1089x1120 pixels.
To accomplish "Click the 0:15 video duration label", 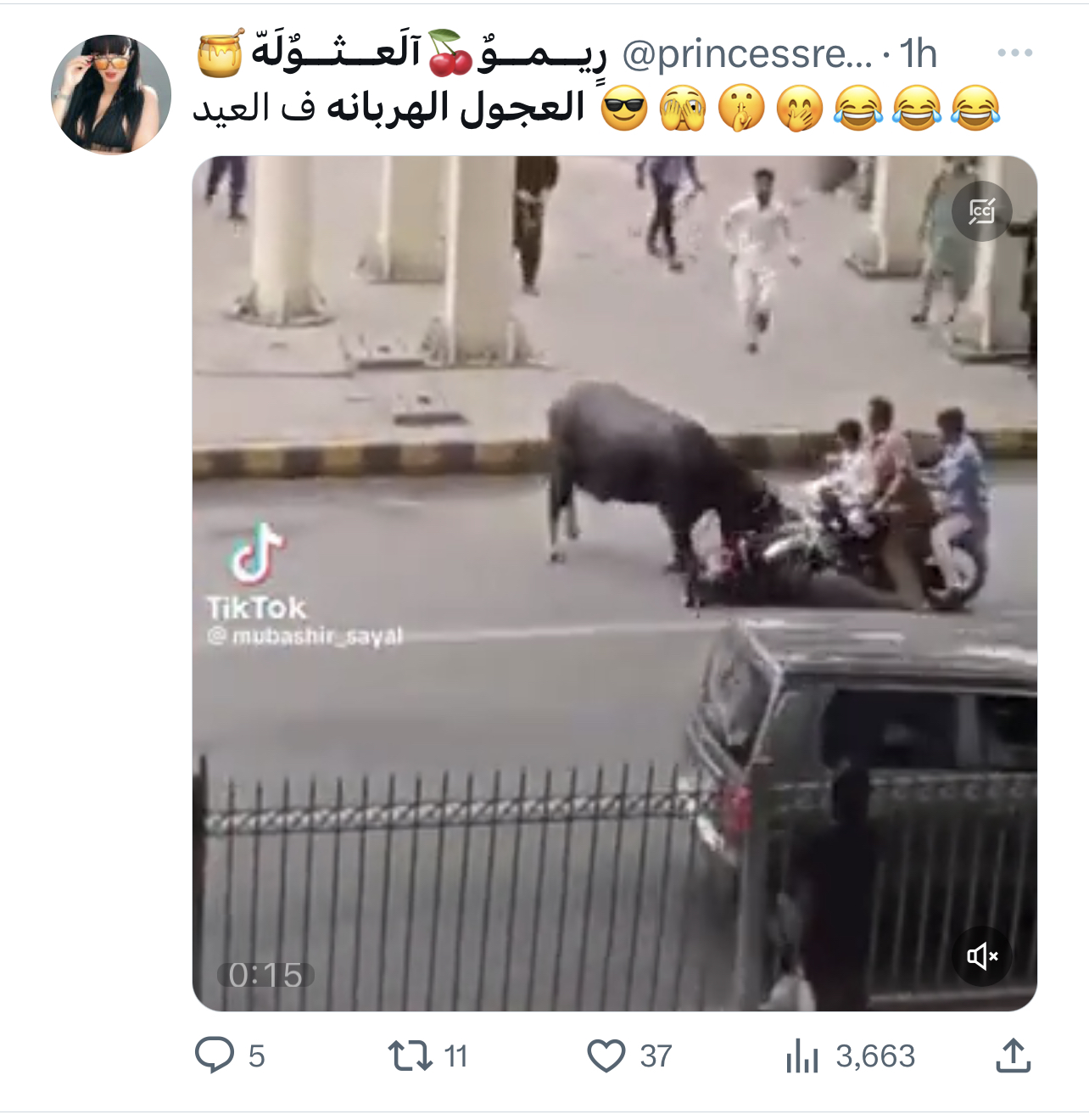I will [265, 975].
